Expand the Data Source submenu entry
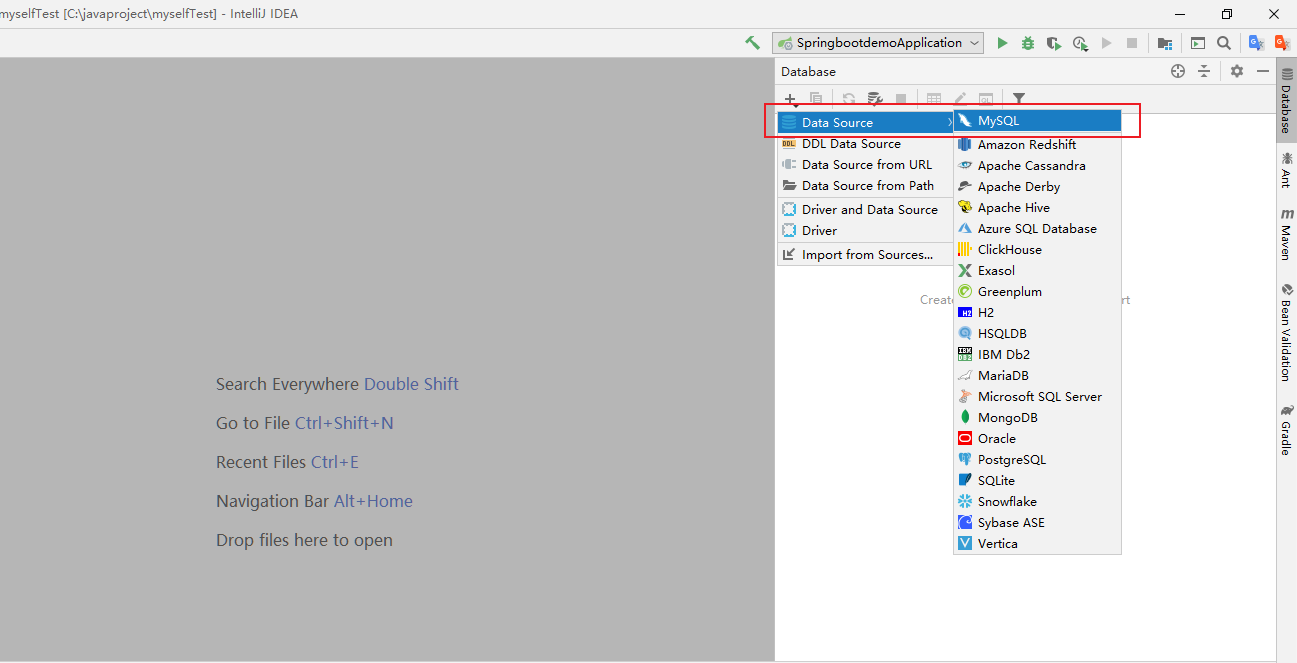The image size is (1297, 663). click(x=865, y=122)
